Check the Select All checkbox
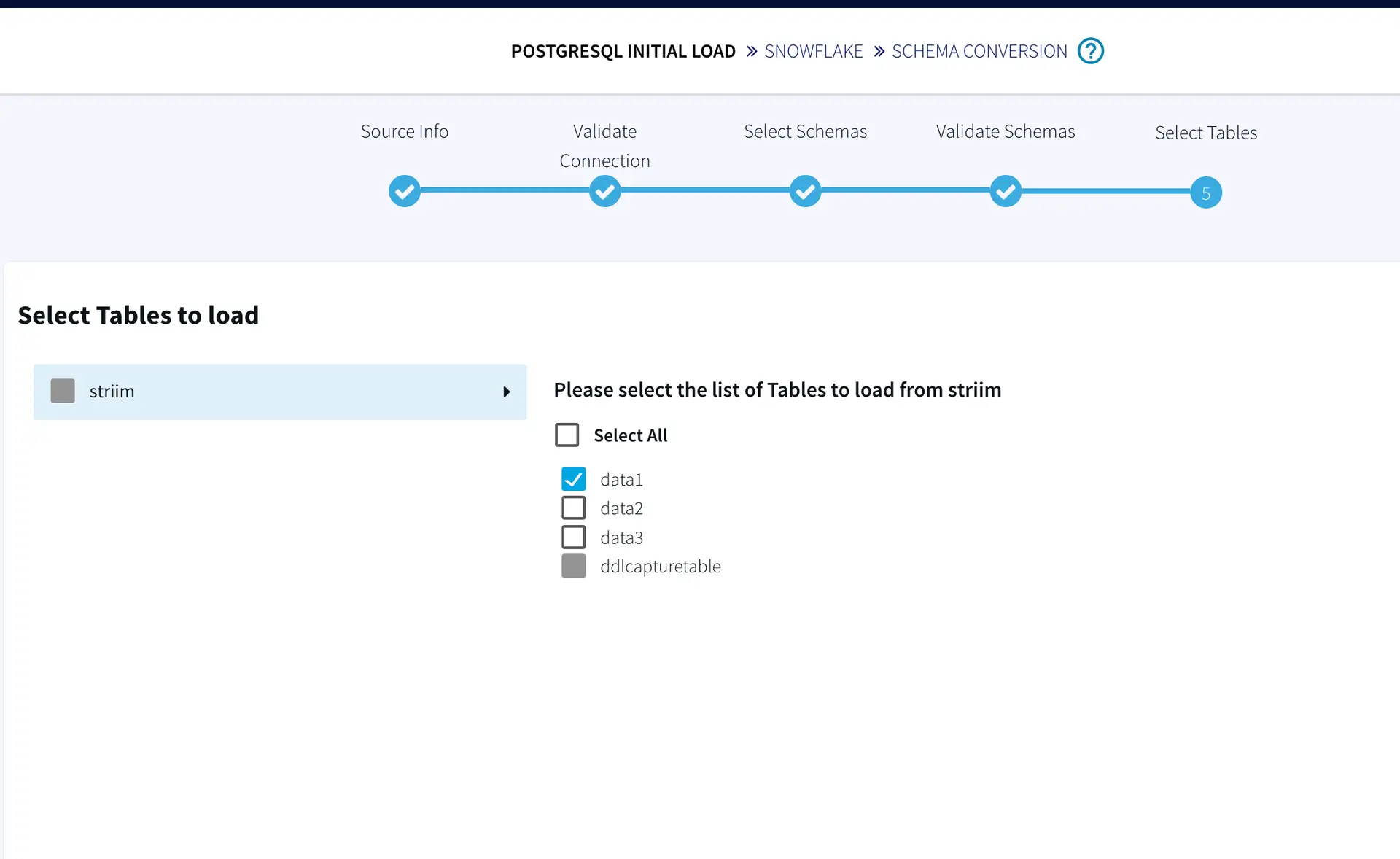 tap(567, 435)
